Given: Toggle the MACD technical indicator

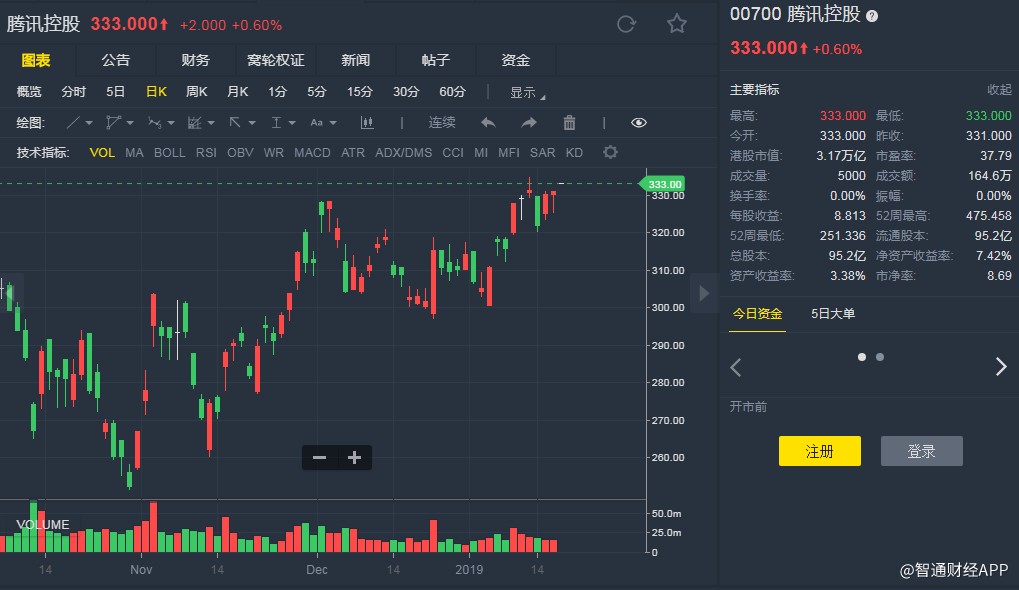Looking at the screenshot, I should click(312, 153).
